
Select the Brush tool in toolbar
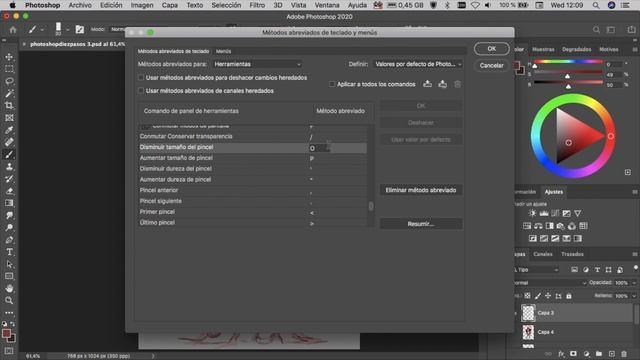tap(9, 155)
